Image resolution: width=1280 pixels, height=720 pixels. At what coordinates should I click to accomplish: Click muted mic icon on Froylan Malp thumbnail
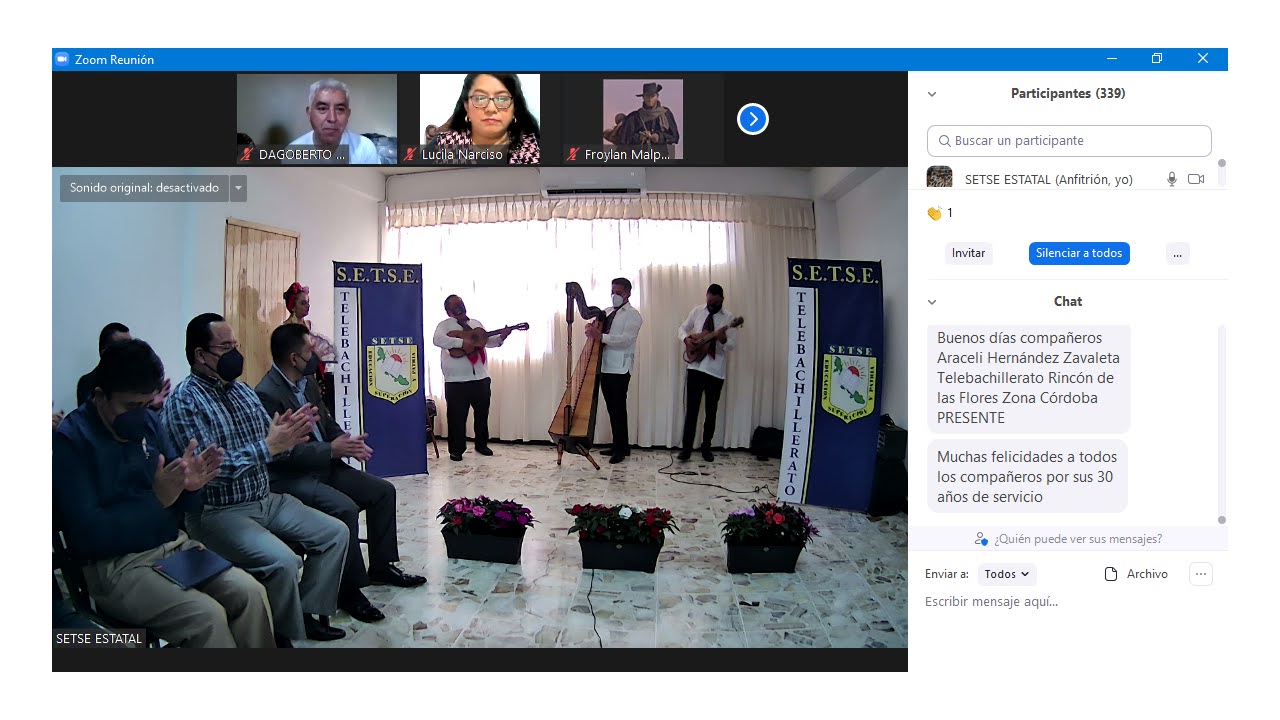(x=573, y=155)
